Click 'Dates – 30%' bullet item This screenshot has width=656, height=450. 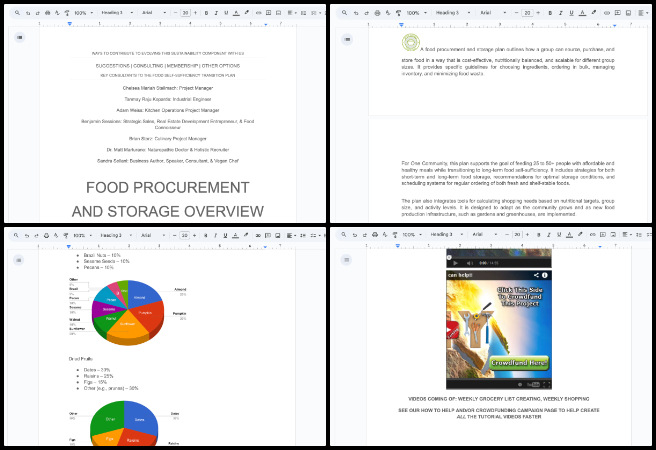click(97, 370)
